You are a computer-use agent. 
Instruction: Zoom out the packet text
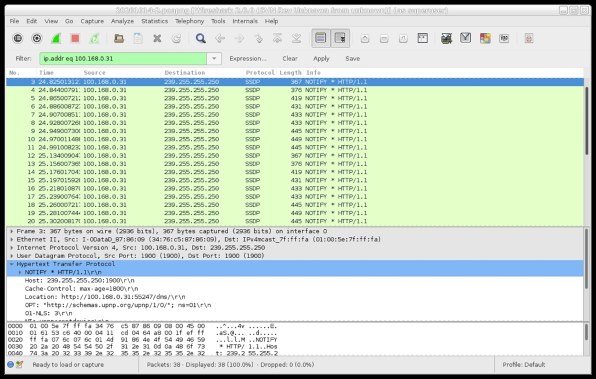coord(384,38)
